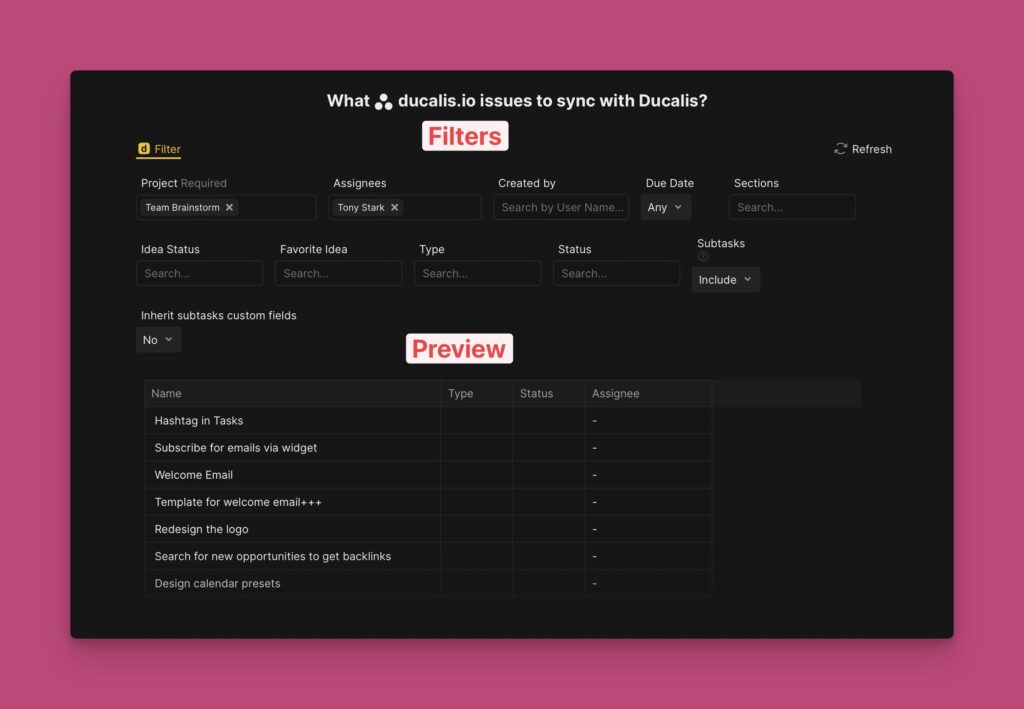This screenshot has width=1024, height=709.
Task: Click the Asana logo in the title
Action: (383, 102)
